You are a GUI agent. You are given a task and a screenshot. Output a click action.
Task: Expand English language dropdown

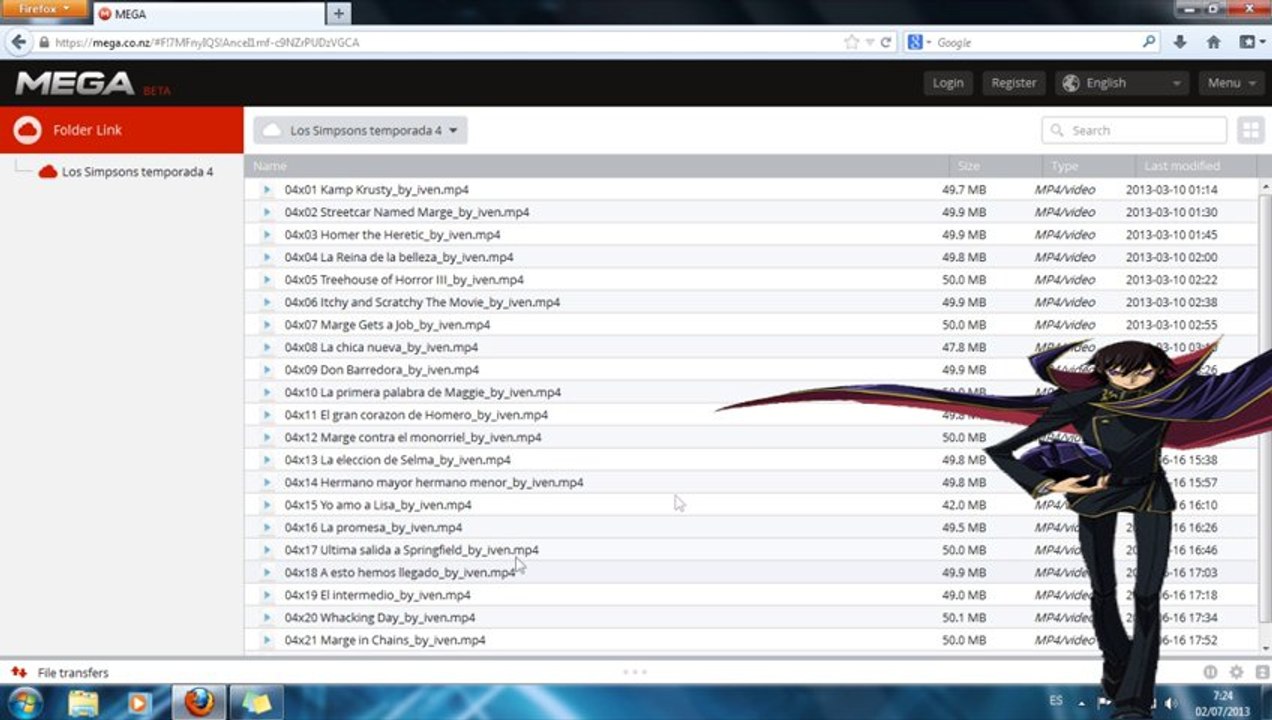click(1122, 83)
